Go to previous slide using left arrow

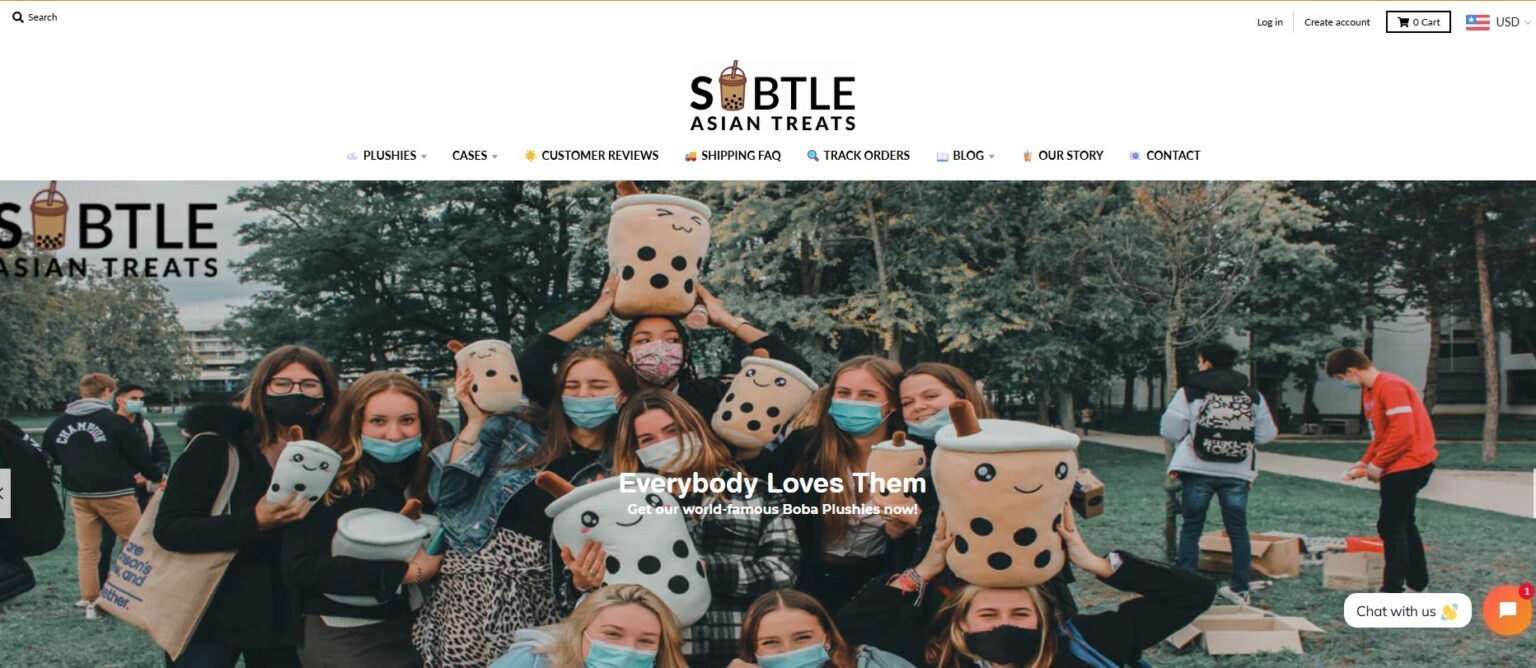(x=4, y=493)
